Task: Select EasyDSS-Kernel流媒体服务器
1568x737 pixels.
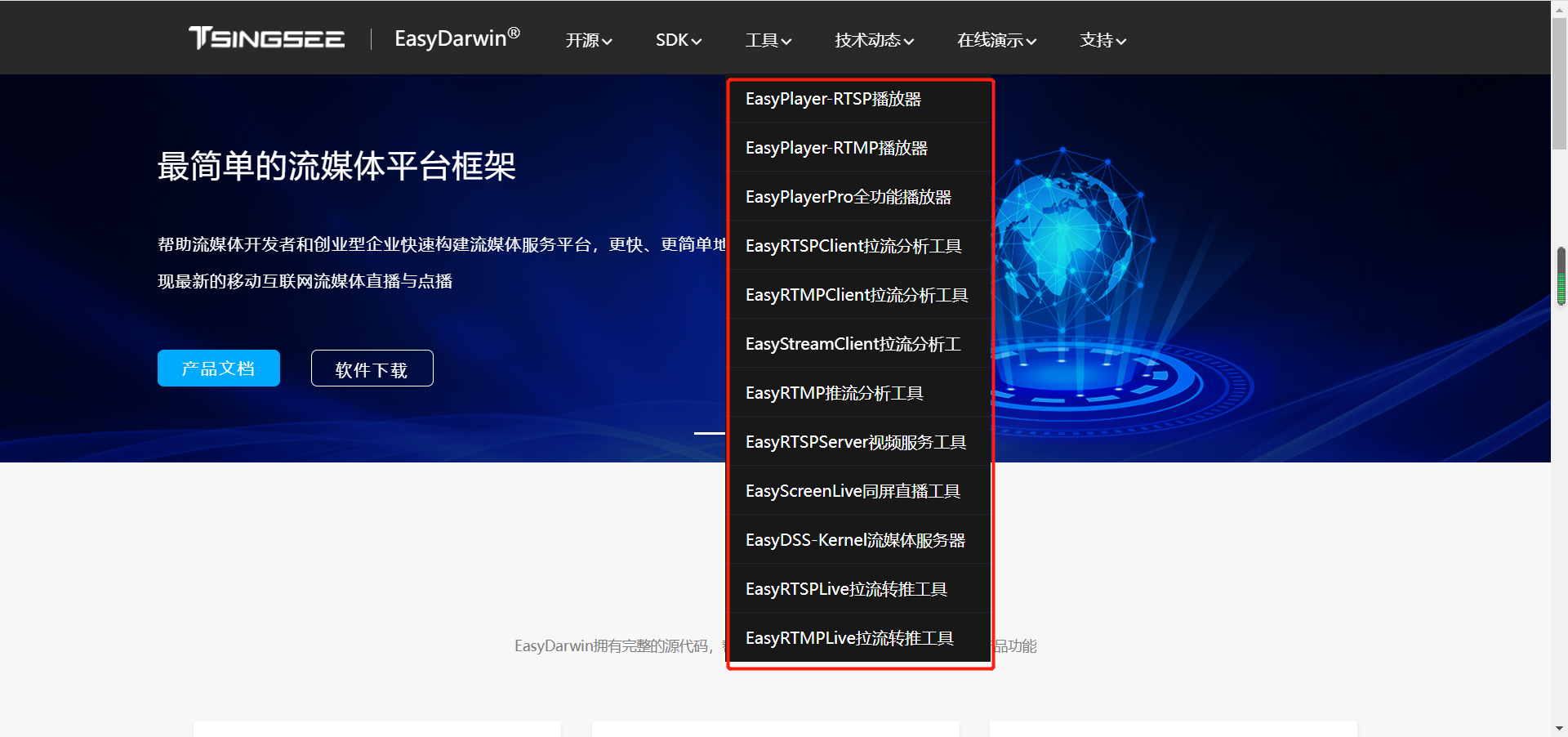Action: (856, 540)
